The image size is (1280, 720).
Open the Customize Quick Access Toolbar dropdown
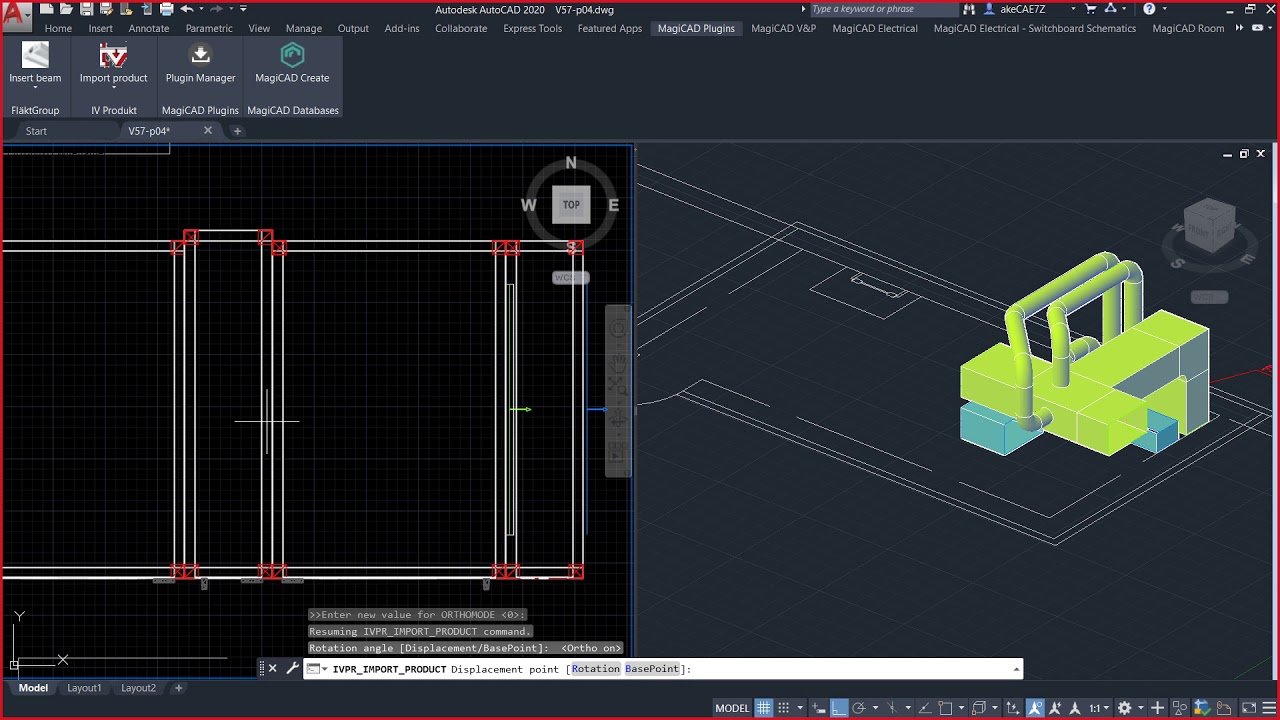243,9
